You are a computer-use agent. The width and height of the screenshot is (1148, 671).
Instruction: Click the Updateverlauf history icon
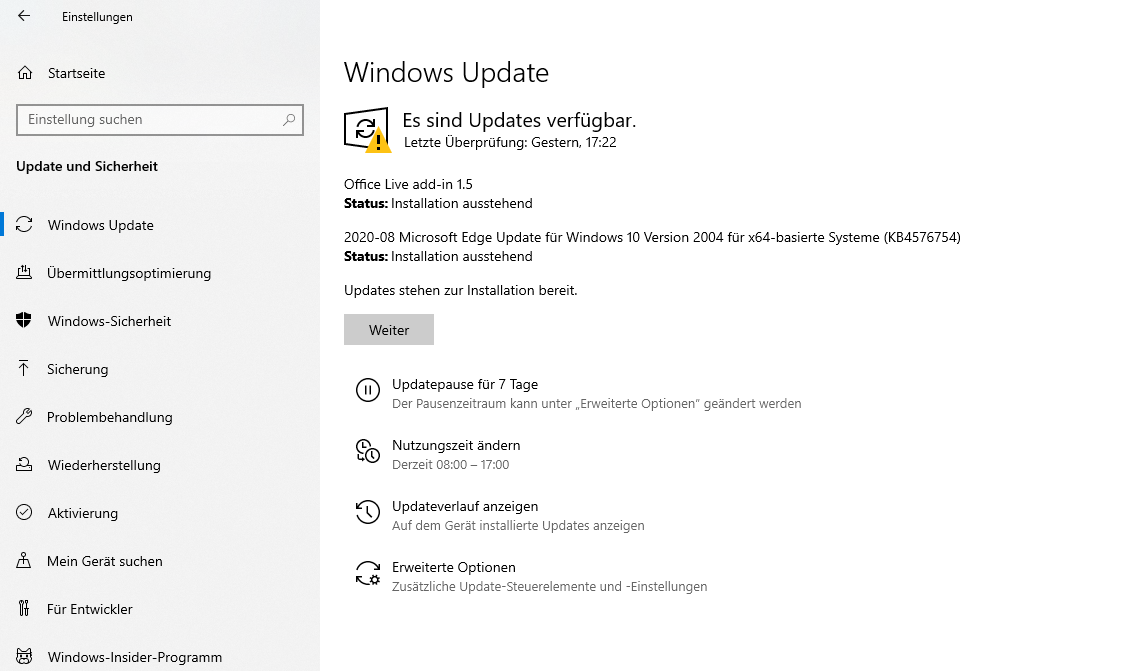(368, 513)
